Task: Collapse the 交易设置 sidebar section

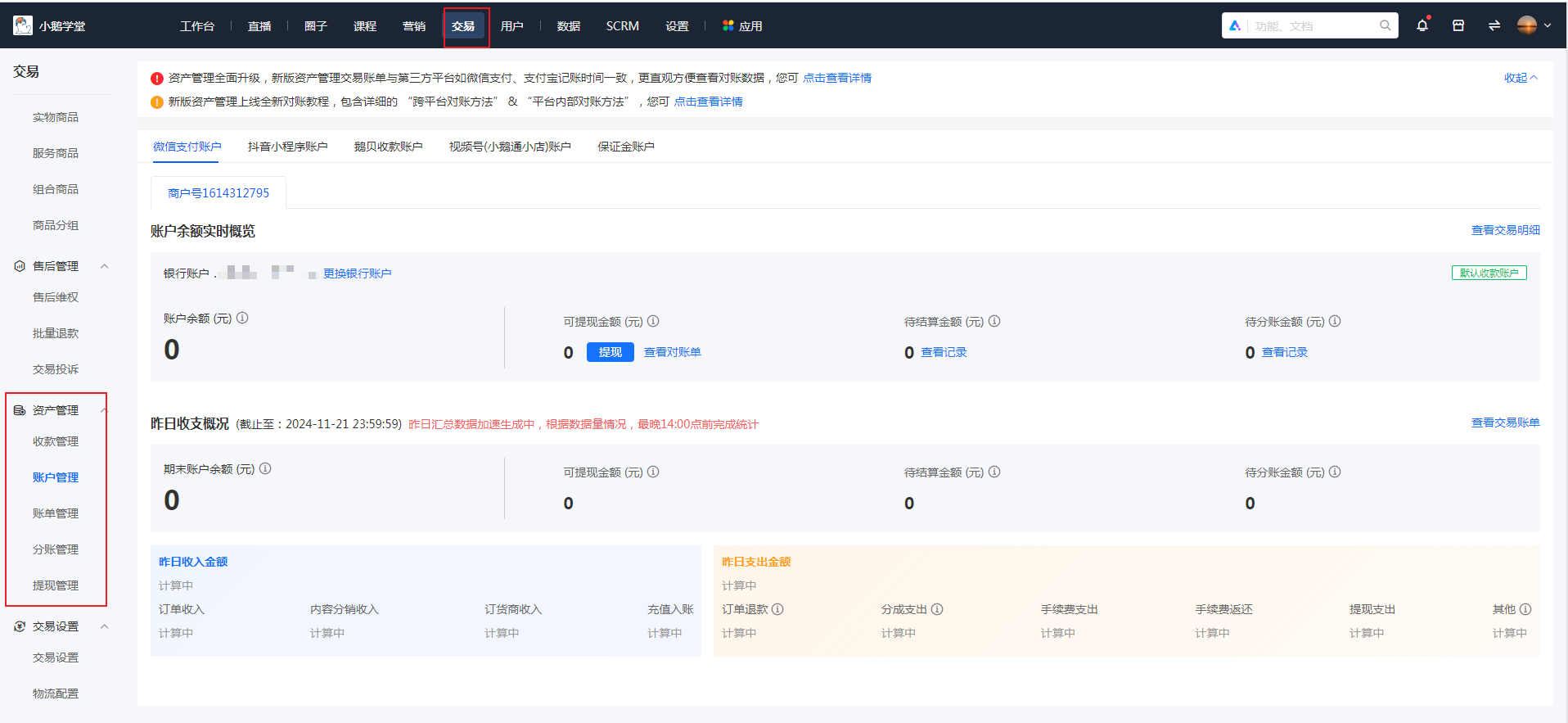Action: (104, 626)
